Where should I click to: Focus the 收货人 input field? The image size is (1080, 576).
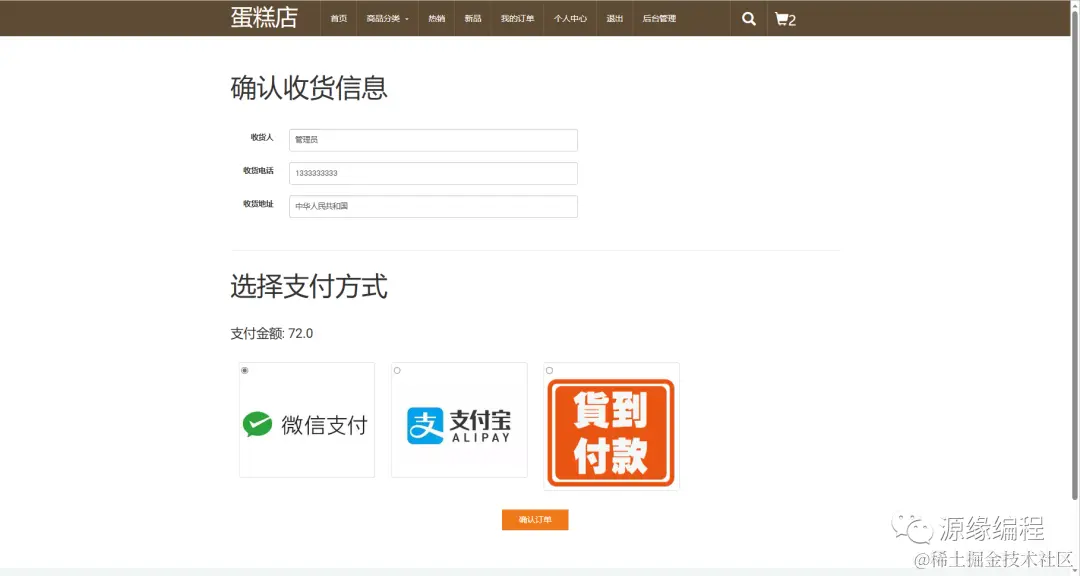(433, 140)
